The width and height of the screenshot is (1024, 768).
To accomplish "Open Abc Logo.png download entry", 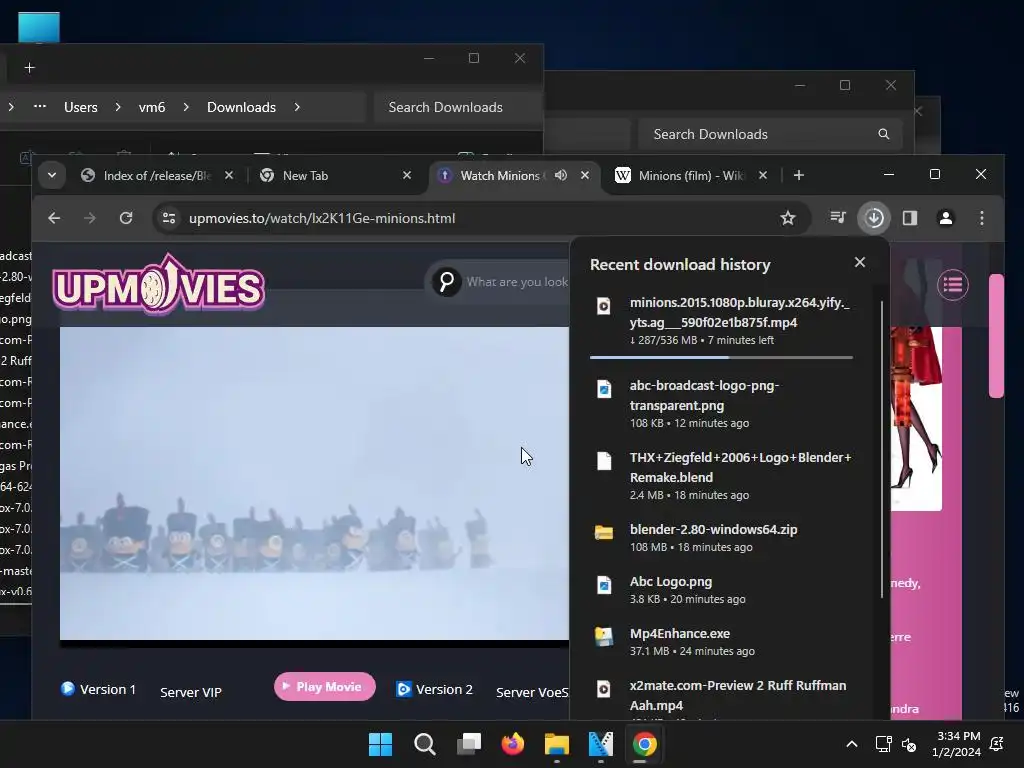I will [721, 590].
